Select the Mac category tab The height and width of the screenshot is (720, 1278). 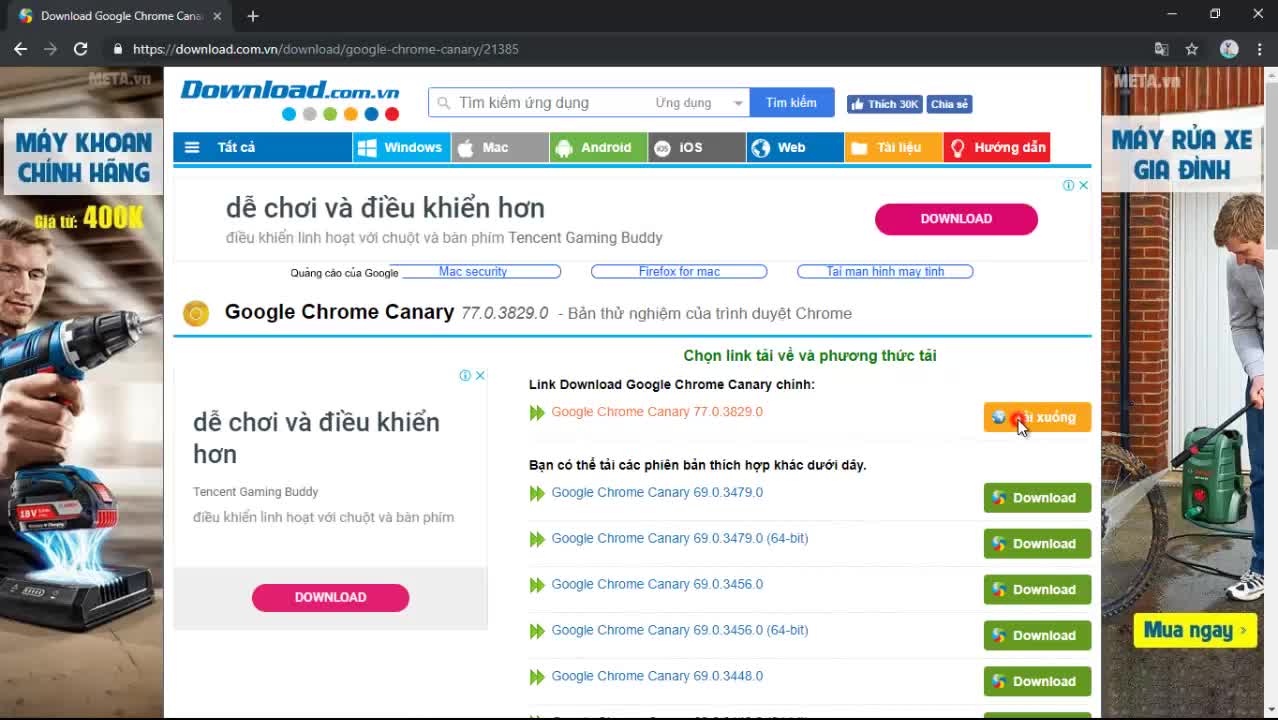click(500, 147)
